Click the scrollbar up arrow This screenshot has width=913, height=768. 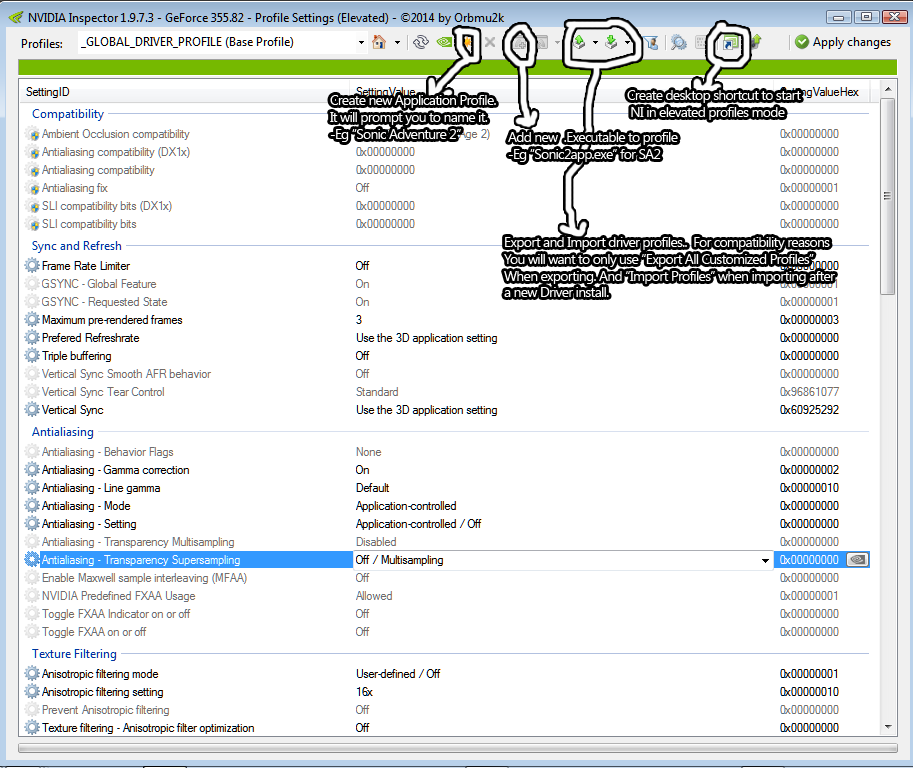click(887, 89)
